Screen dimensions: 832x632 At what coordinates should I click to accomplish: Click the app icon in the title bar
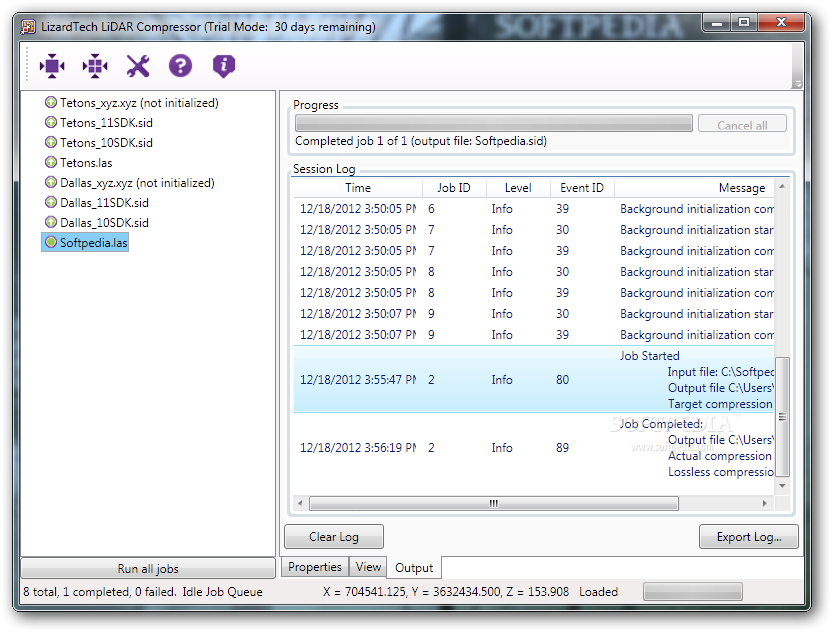(28, 27)
